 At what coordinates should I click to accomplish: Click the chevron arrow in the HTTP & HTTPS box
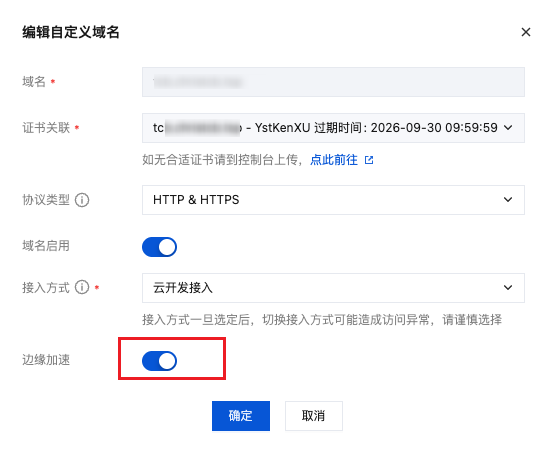508,200
